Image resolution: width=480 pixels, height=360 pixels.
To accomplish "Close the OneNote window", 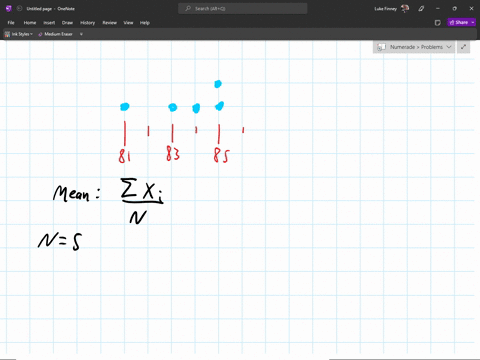I will 471,9.
